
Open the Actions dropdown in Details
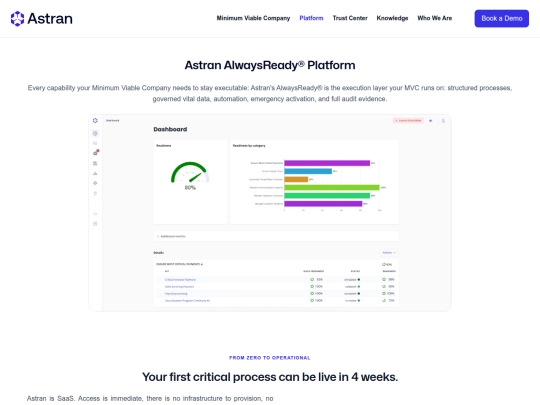(389, 252)
